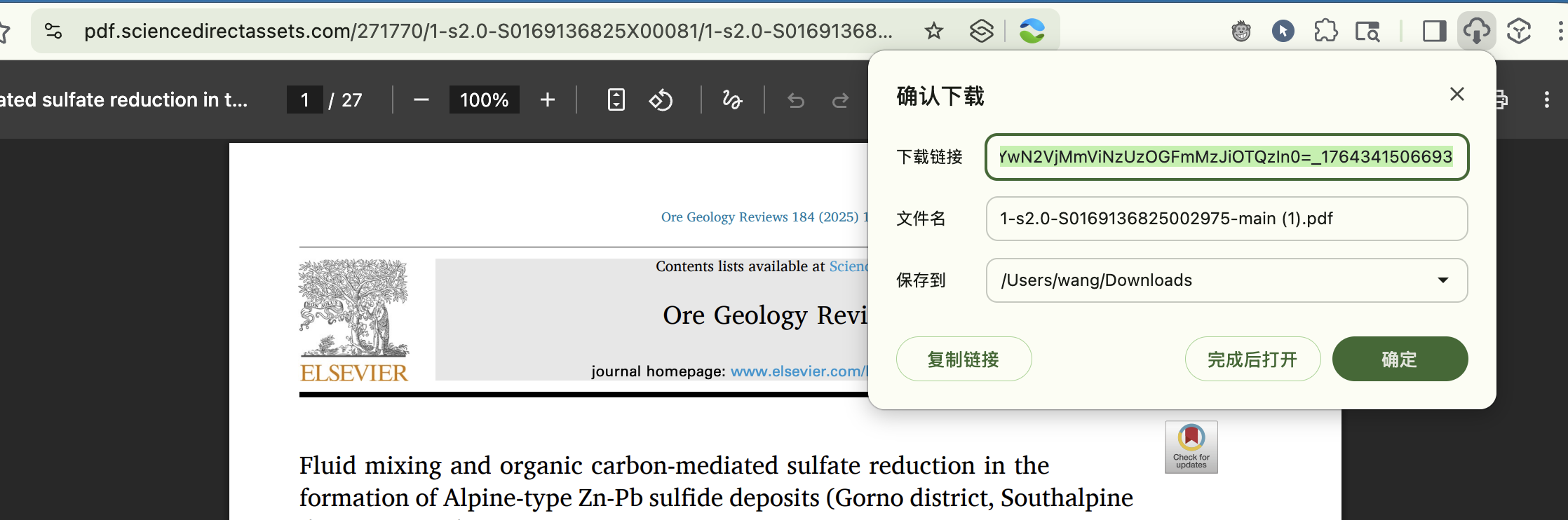Click the undo arrow in PDF toolbar

click(x=796, y=101)
